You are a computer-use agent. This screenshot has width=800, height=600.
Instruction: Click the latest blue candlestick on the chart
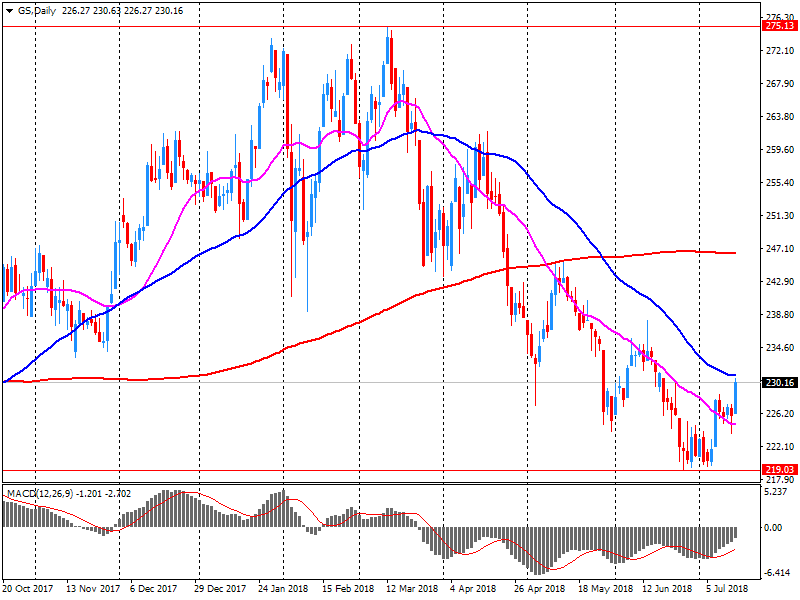pyautogui.click(x=736, y=395)
